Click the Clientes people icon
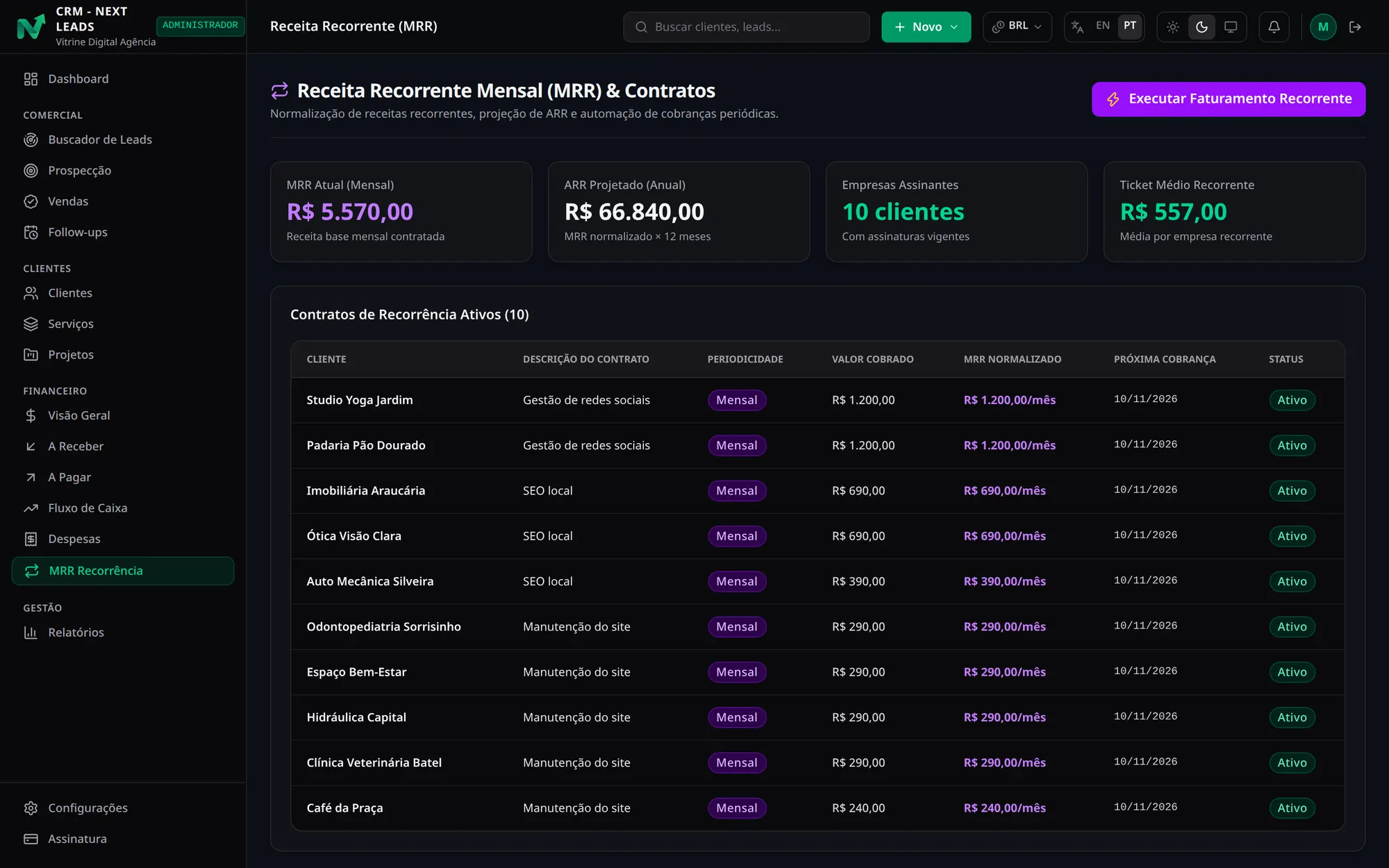 point(31,293)
